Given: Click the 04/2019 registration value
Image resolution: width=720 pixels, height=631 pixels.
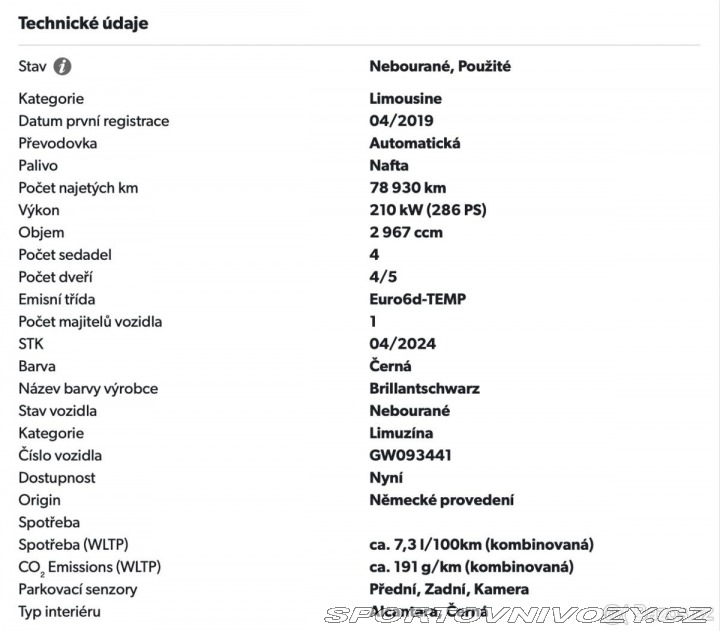Looking at the screenshot, I should coord(401,121).
